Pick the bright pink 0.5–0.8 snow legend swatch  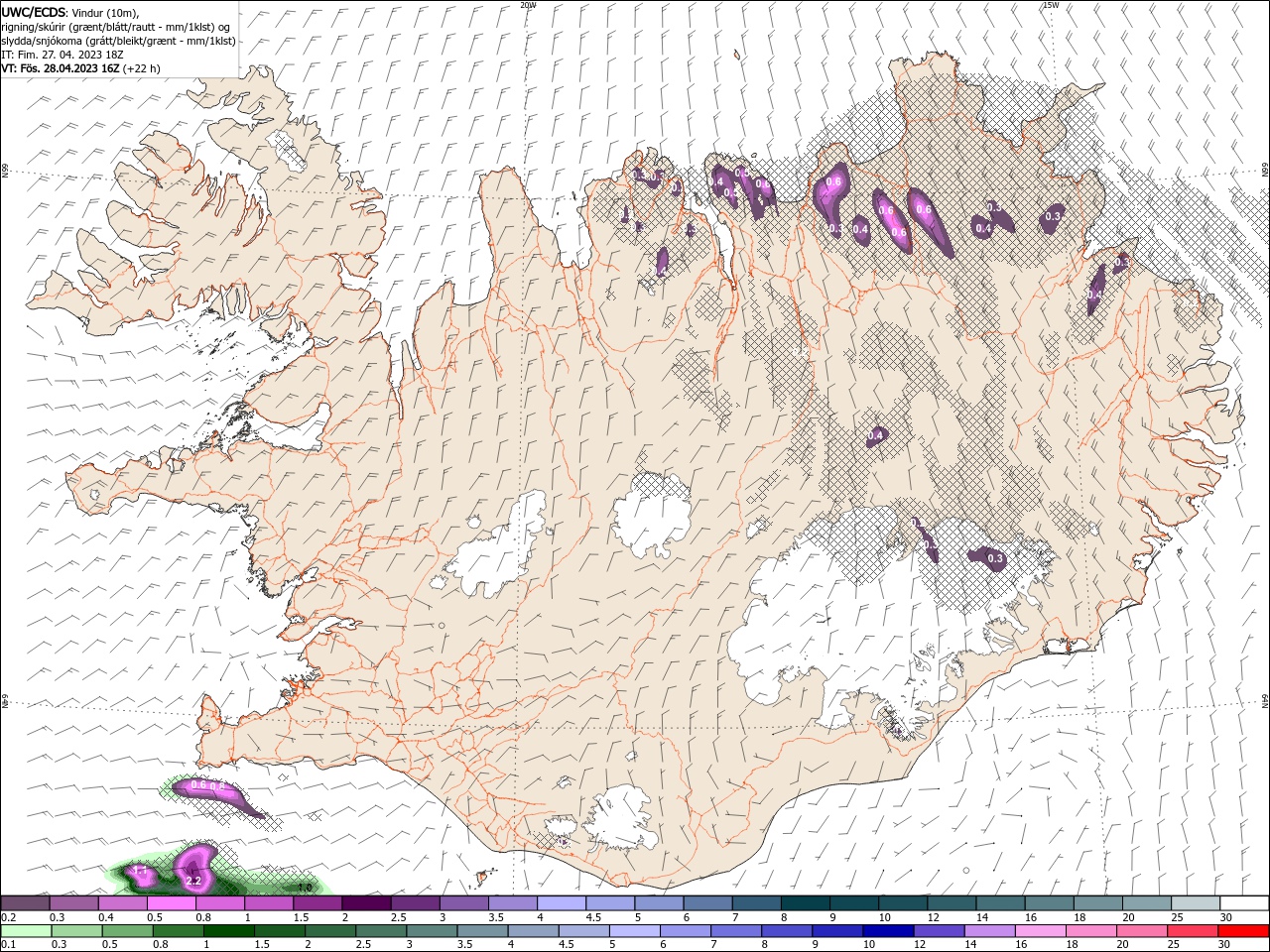[x=172, y=903]
